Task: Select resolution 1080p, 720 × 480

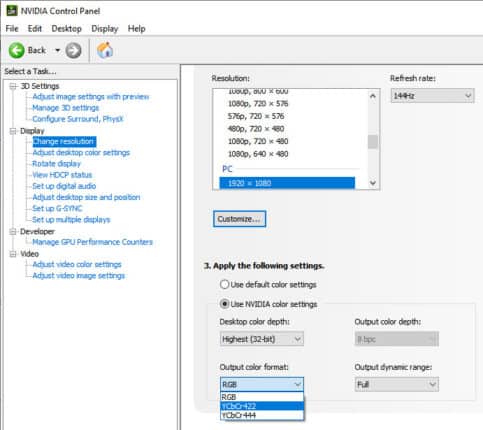Action: (258, 141)
